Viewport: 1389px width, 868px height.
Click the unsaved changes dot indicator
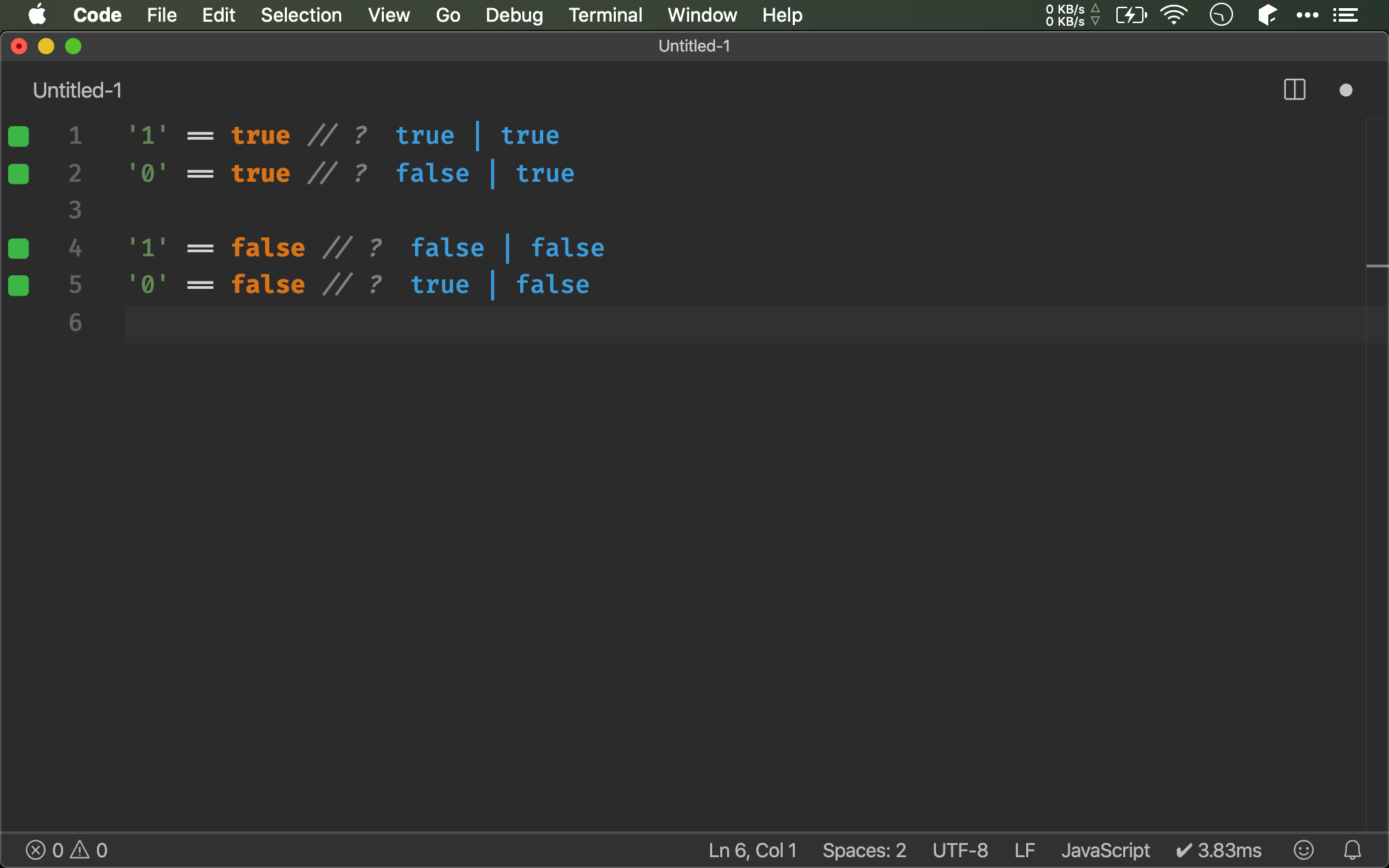[1346, 90]
